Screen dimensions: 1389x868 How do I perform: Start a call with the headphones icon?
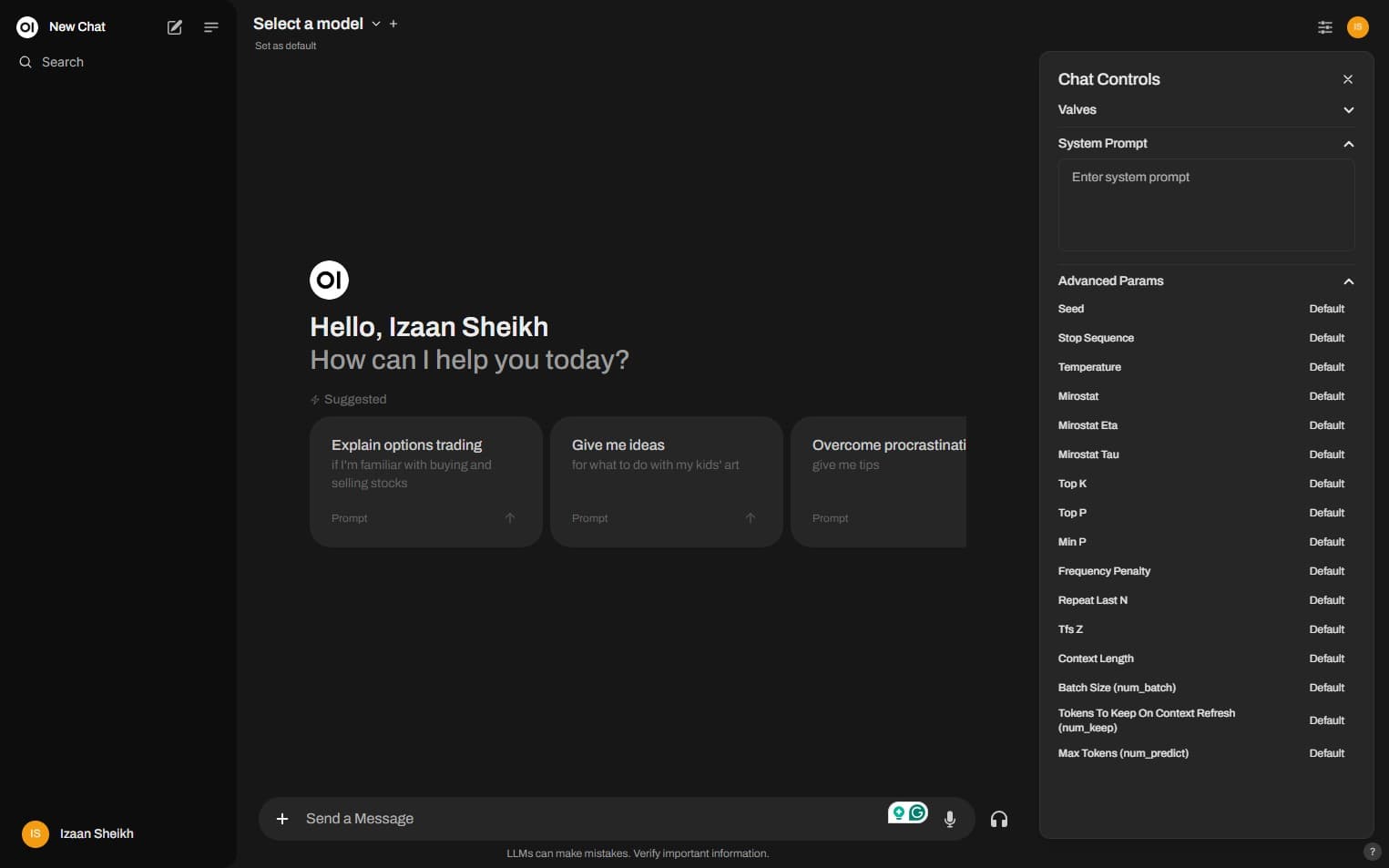click(x=999, y=819)
